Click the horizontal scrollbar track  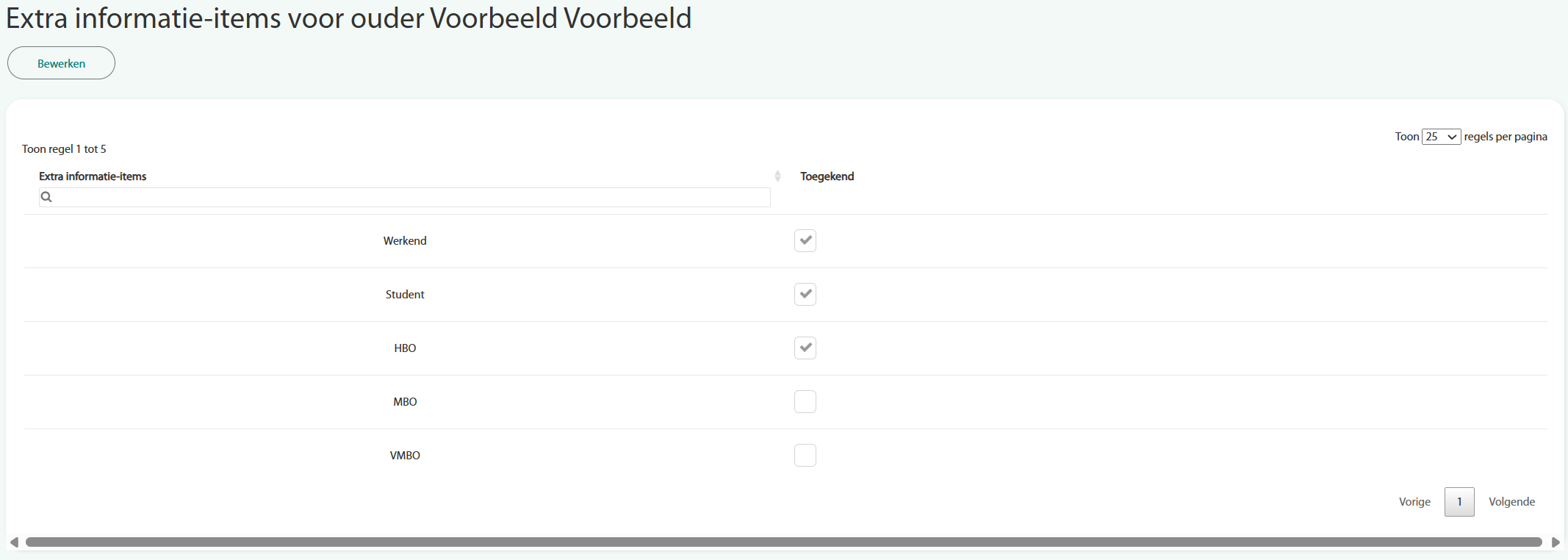(783, 542)
